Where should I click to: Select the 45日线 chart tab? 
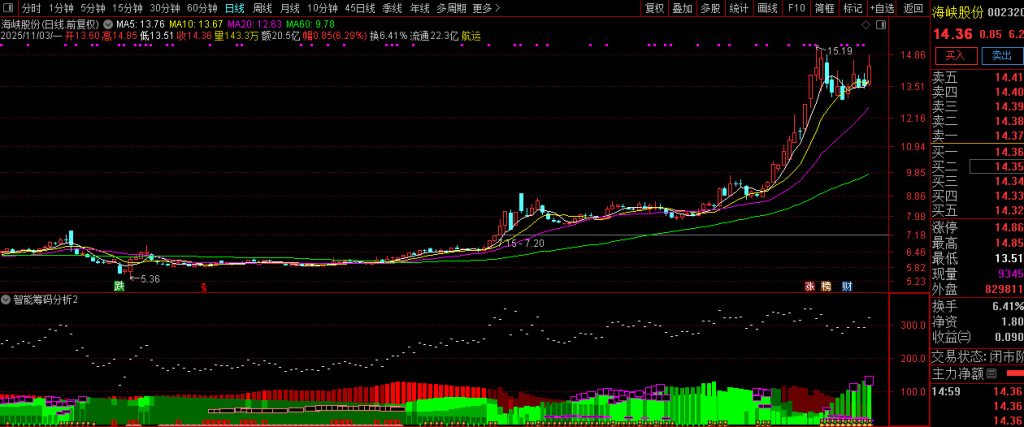(360, 8)
